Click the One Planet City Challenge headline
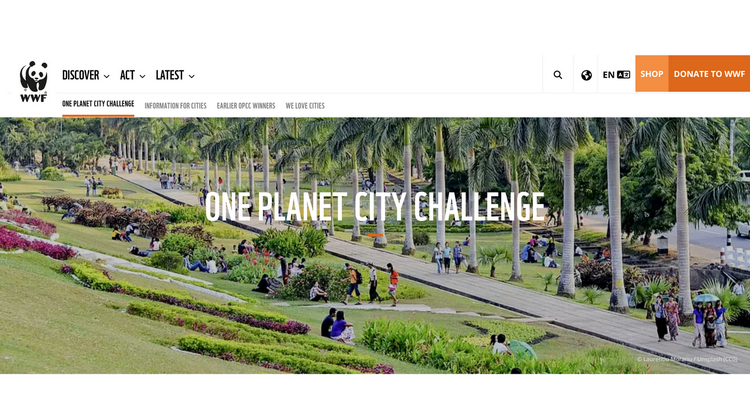Screen dimensions: 750x413 coord(375,207)
